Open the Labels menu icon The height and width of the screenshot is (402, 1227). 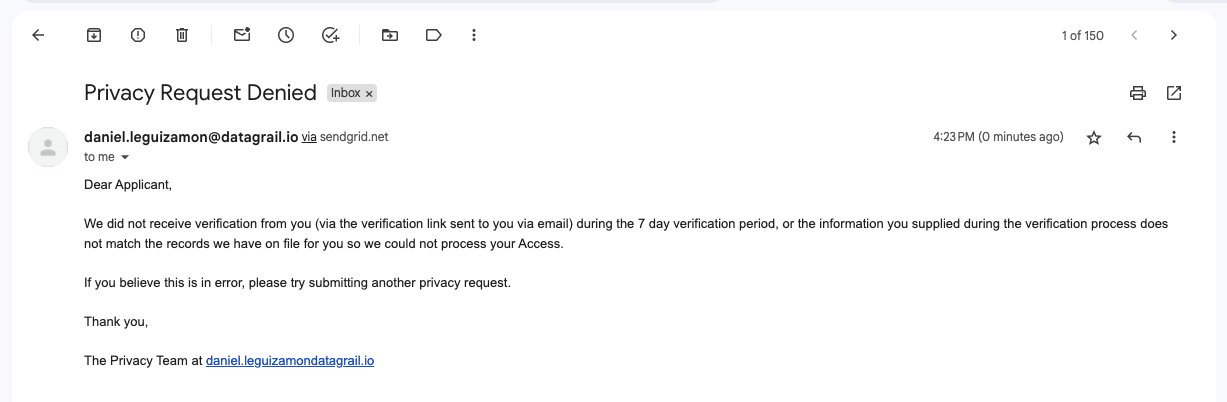pos(433,35)
